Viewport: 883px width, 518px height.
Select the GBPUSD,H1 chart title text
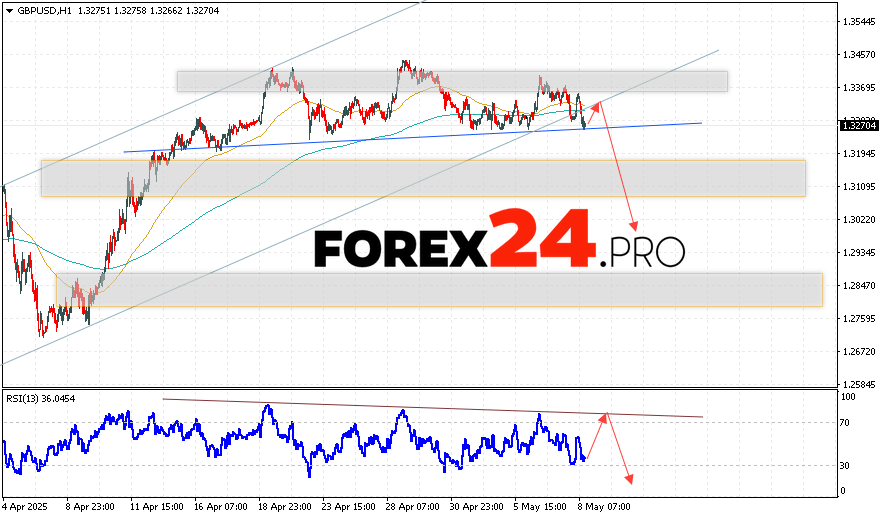click(44, 11)
